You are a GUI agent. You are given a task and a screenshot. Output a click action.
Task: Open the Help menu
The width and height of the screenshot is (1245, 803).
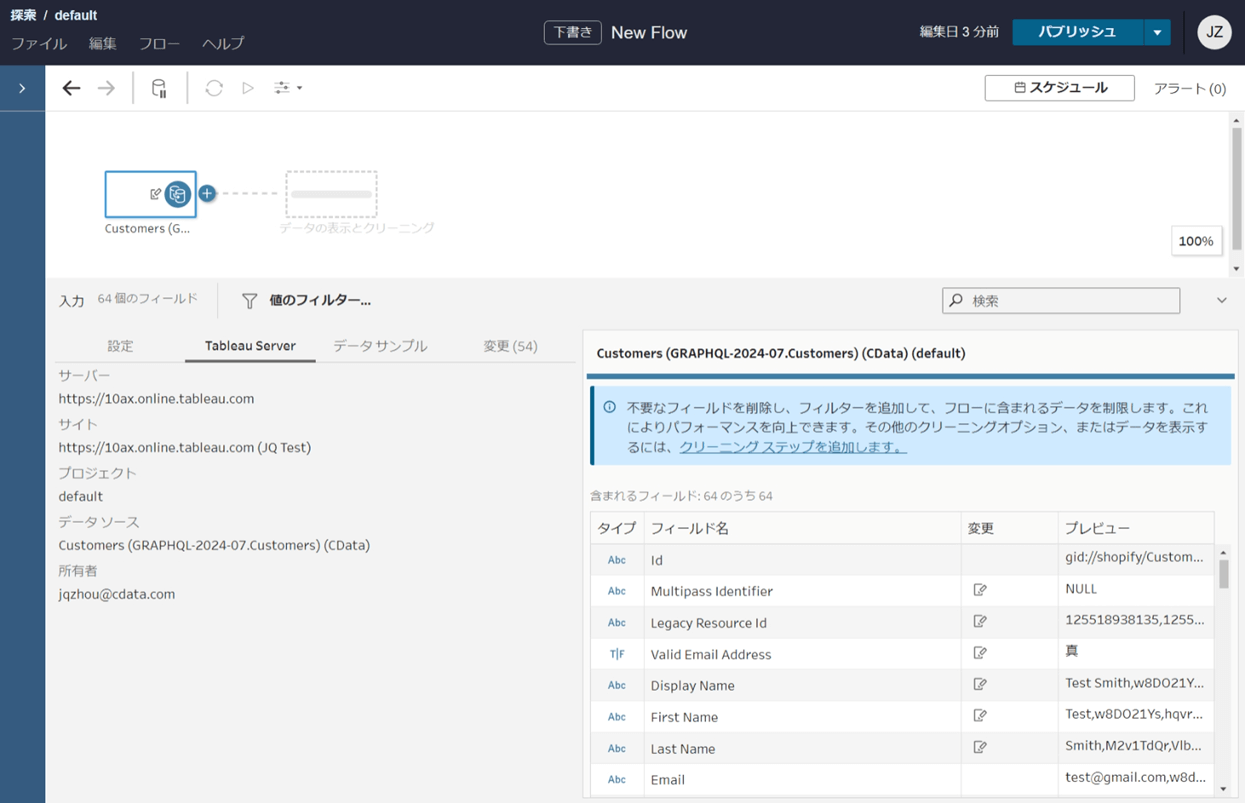(x=223, y=43)
